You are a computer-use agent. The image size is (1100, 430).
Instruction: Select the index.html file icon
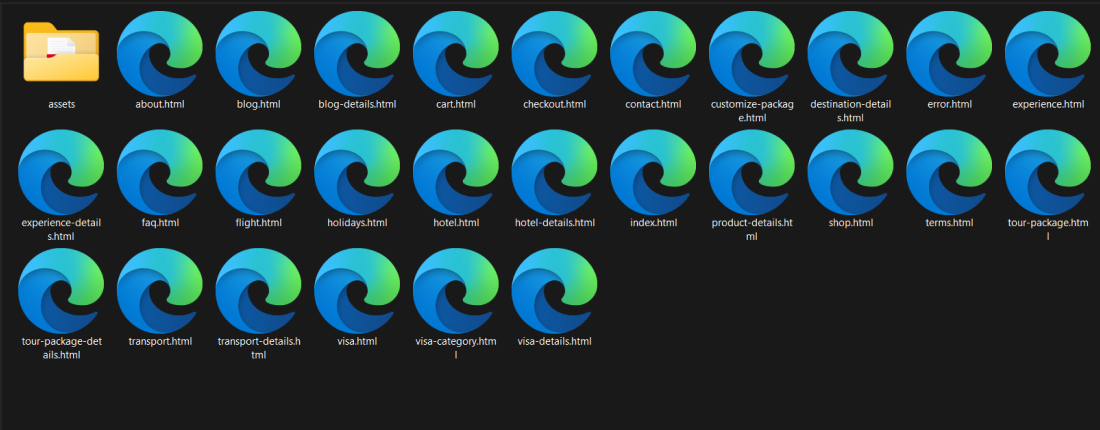pyautogui.click(x=653, y=173)
